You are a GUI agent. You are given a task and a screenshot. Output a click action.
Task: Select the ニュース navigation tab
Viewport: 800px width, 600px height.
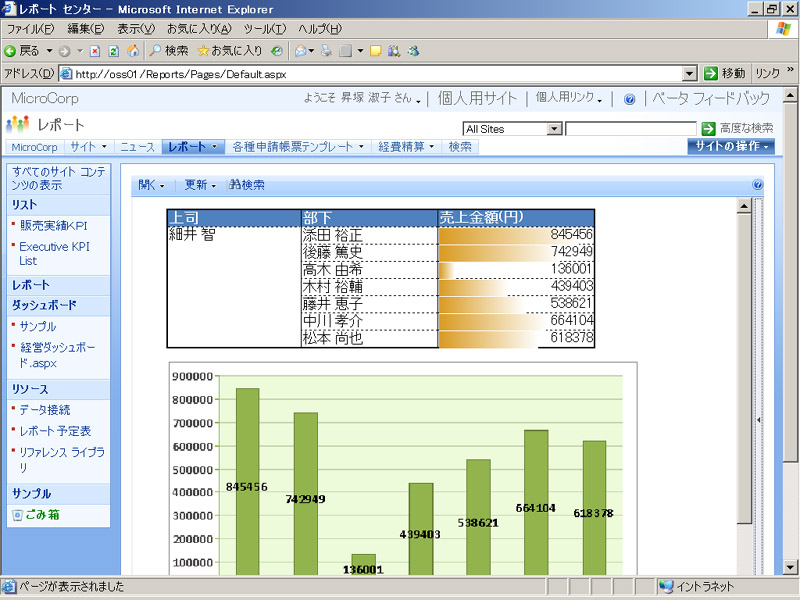pos(137,147)
